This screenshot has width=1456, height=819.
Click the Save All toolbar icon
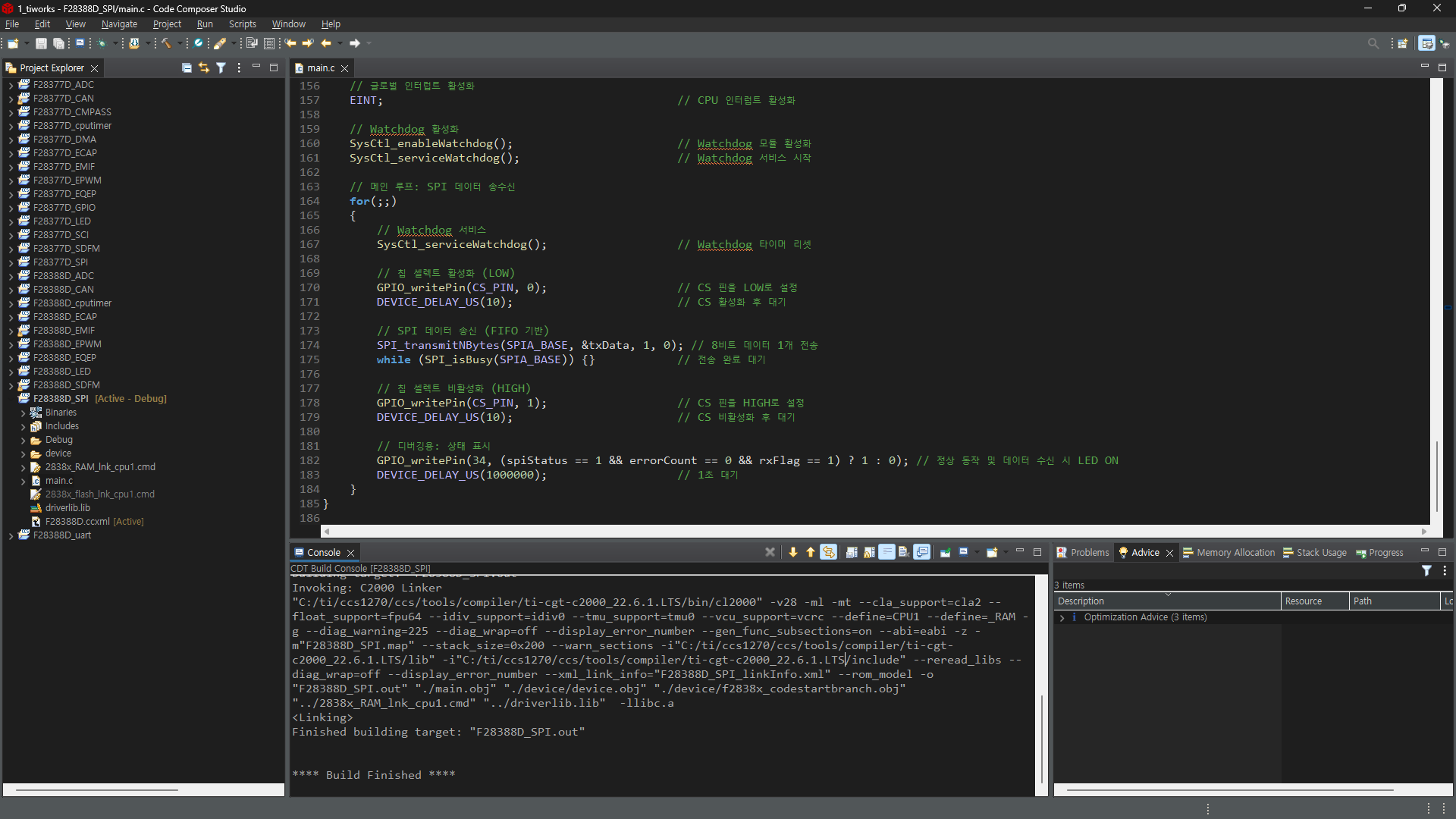pos(58,43)
